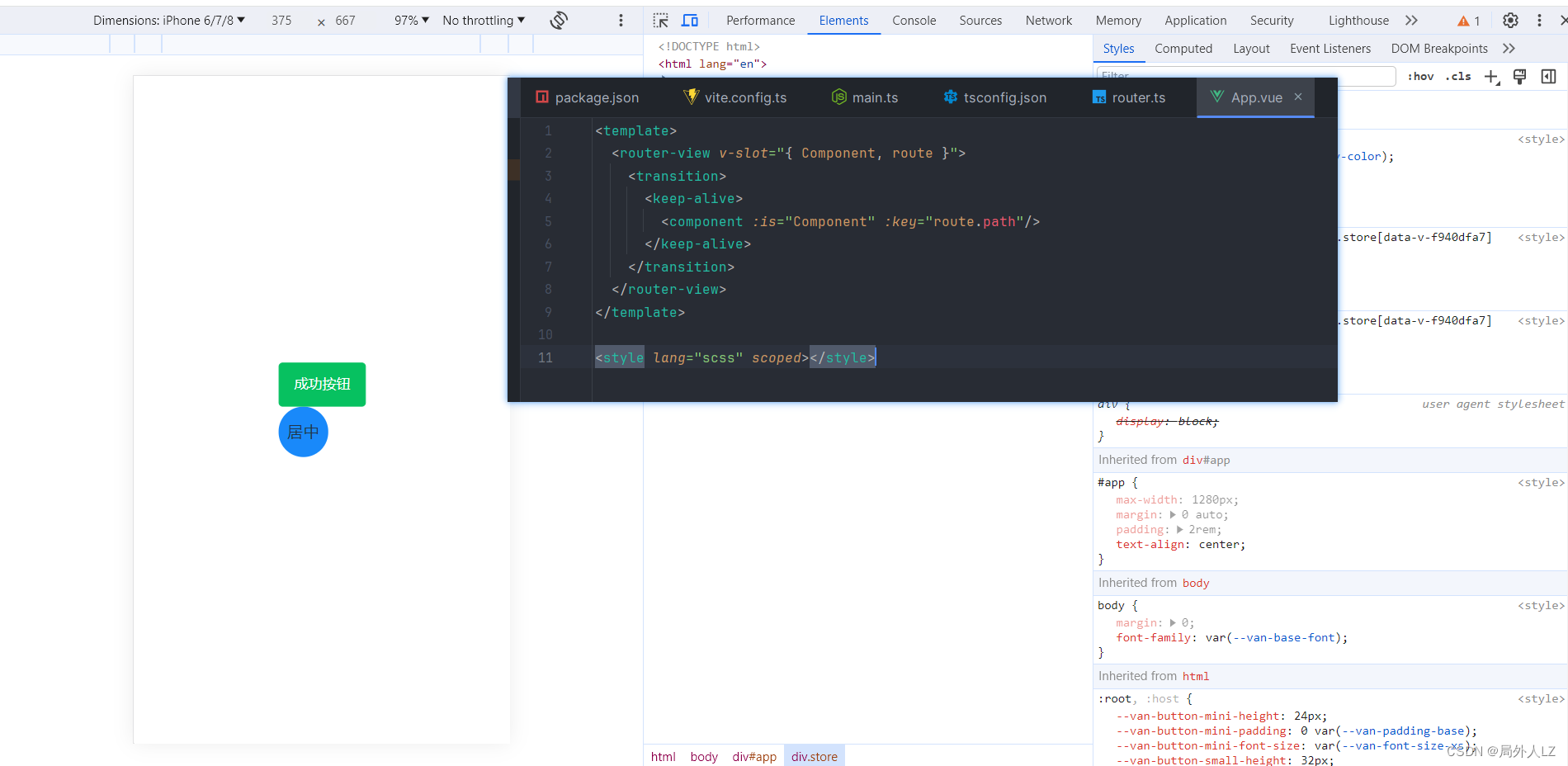The height and width of the screenshot is (766, 1568).
Task: Toggle element state :hov button
Action: click(x=1420, y=76)
